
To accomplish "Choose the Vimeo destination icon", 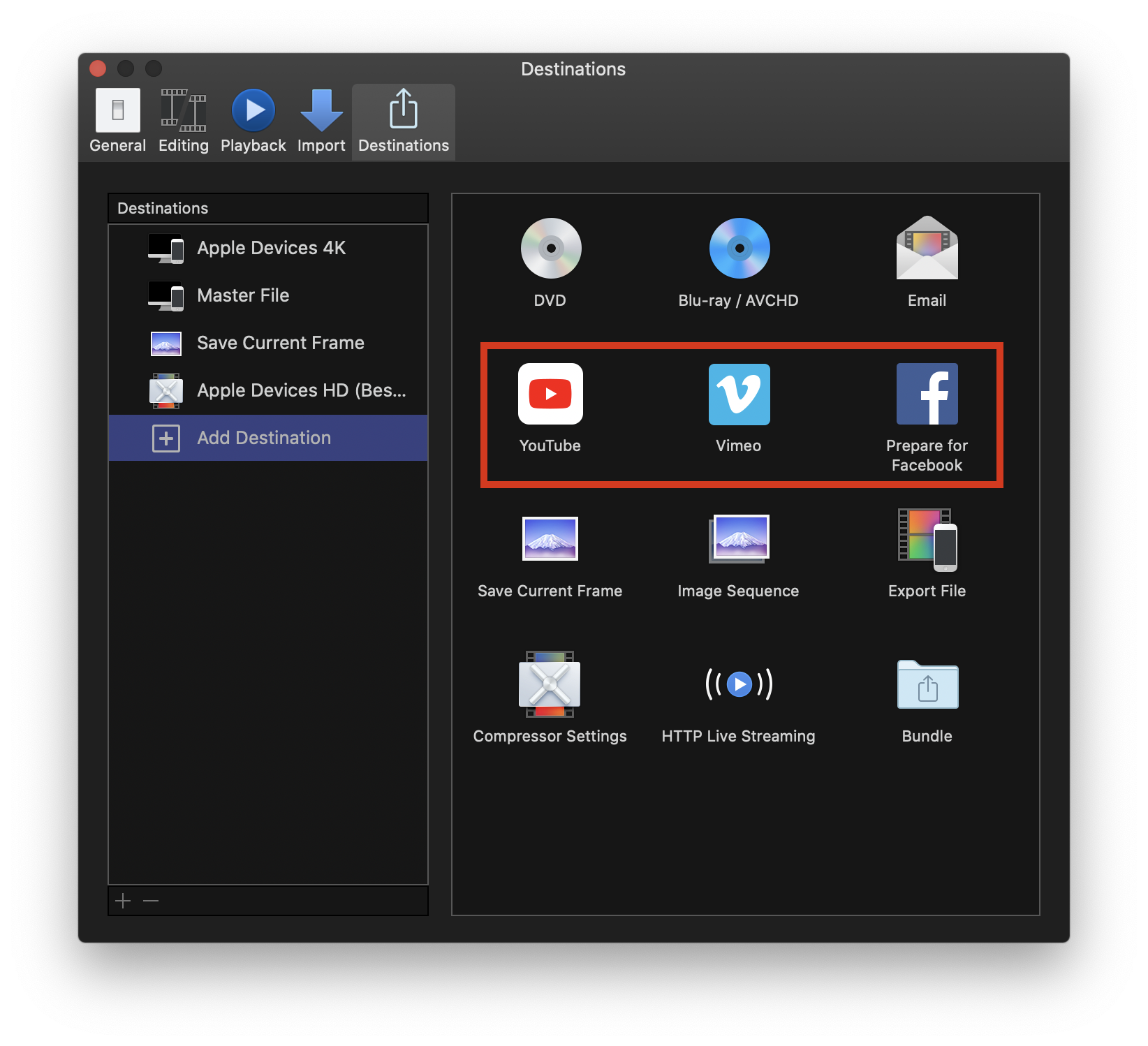I will [739, 395].
